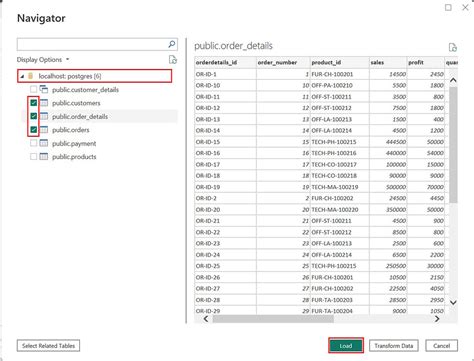This screenshot has height=361, width=474.
Task: Click cell OR-ID-1
Action: 225,74
